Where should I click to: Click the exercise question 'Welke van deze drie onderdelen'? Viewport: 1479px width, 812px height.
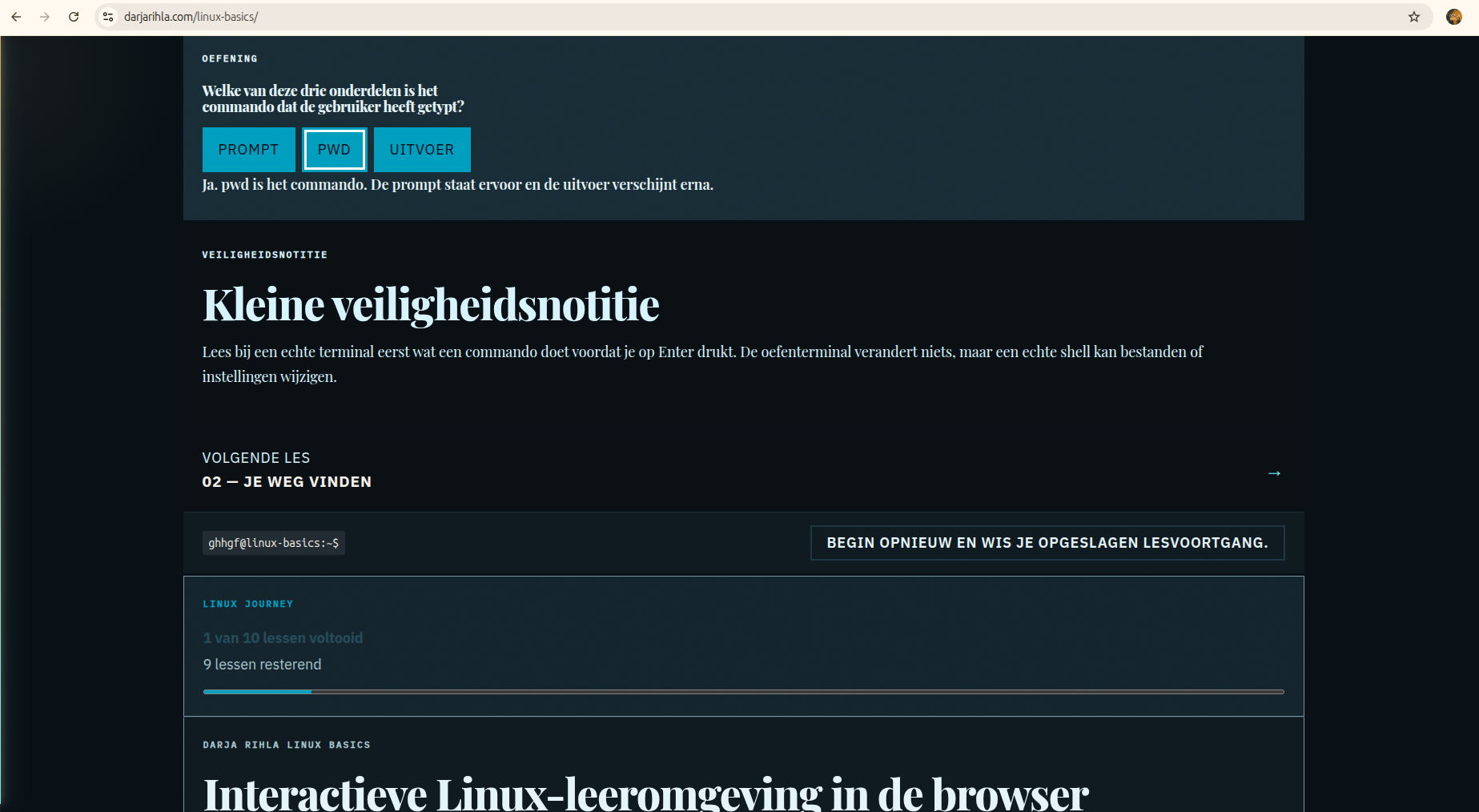[333, 98]
